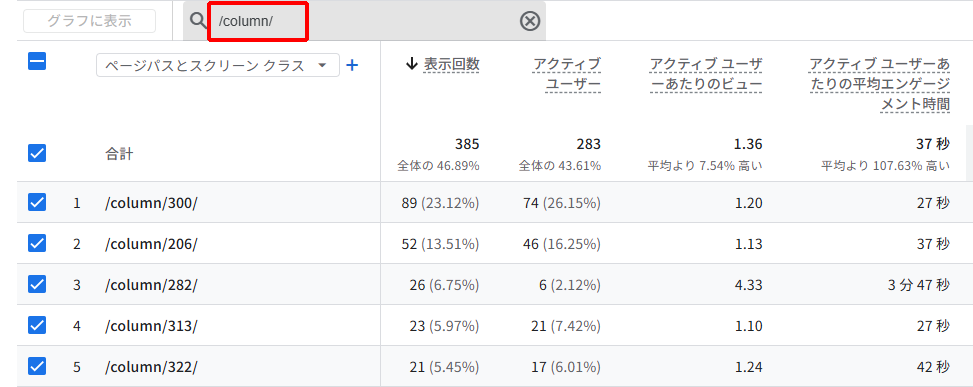Viewport: 973px width, 387px height.
Task: Click the 21 (5.45%) views cell
Action: click(444, 367)
